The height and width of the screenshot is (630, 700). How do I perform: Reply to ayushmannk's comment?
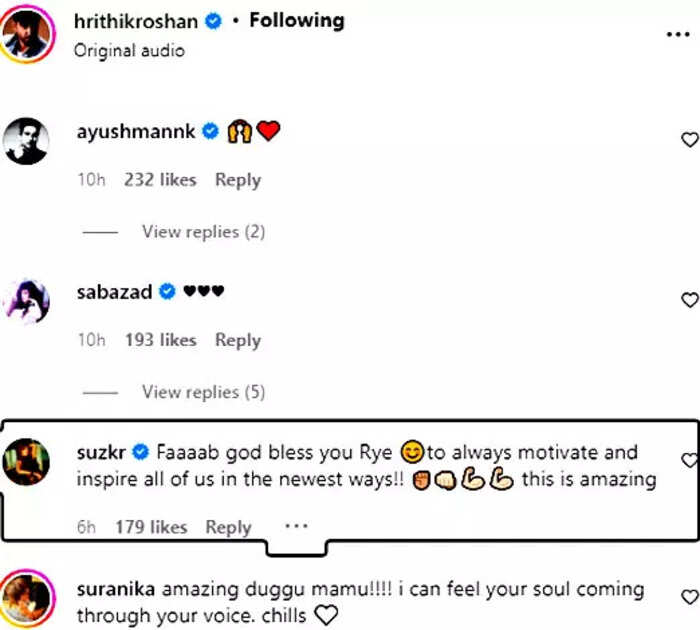pos(238,180)
